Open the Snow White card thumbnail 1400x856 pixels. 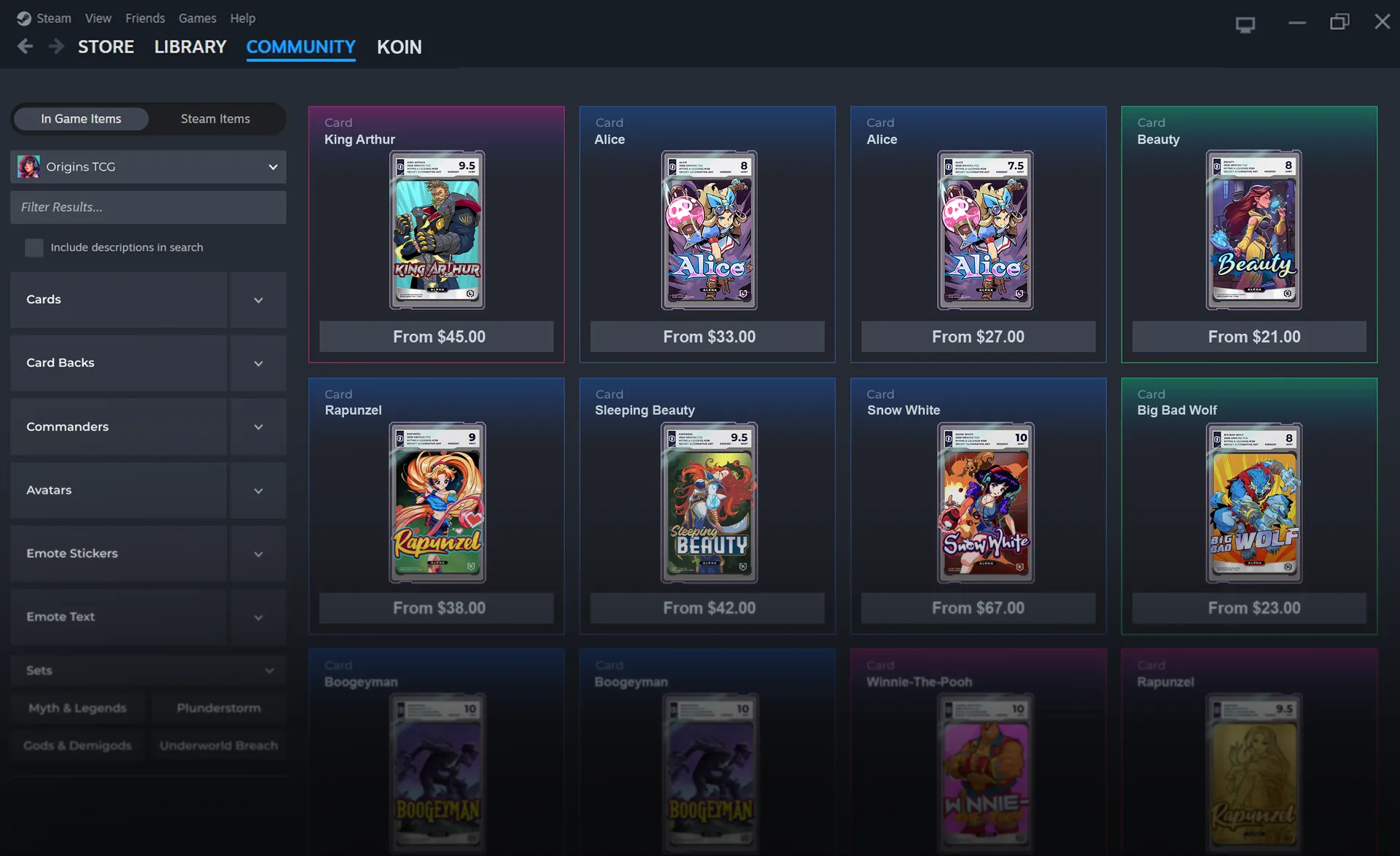(x=985, y=502)
